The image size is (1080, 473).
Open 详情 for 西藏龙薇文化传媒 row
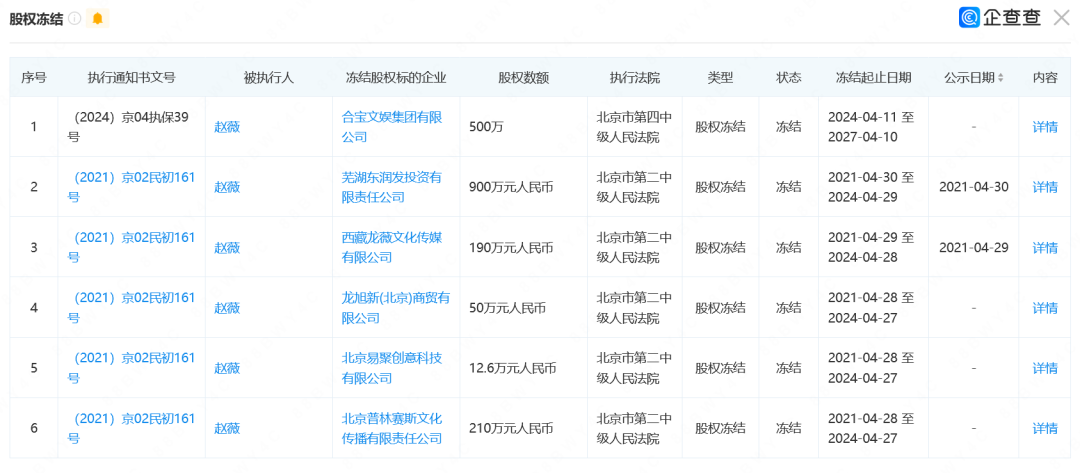[x=1045, y=248]
